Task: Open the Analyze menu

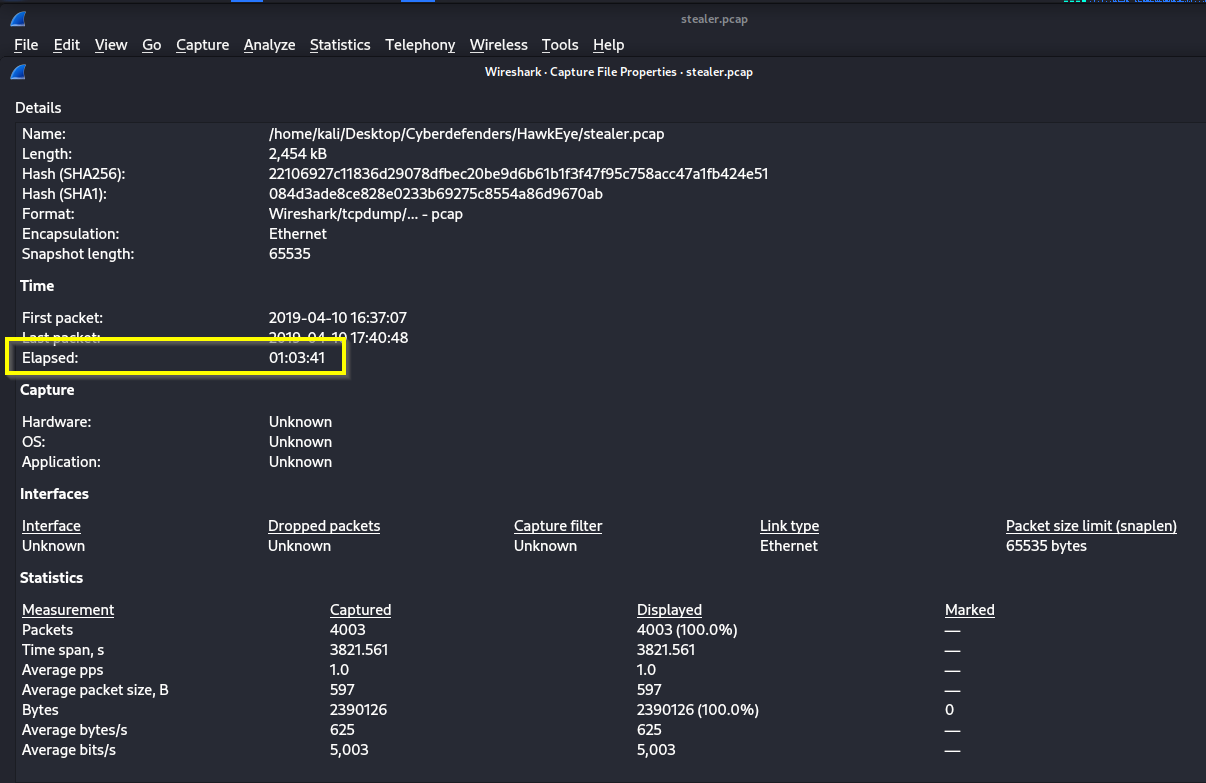Action: coord(269,45)
